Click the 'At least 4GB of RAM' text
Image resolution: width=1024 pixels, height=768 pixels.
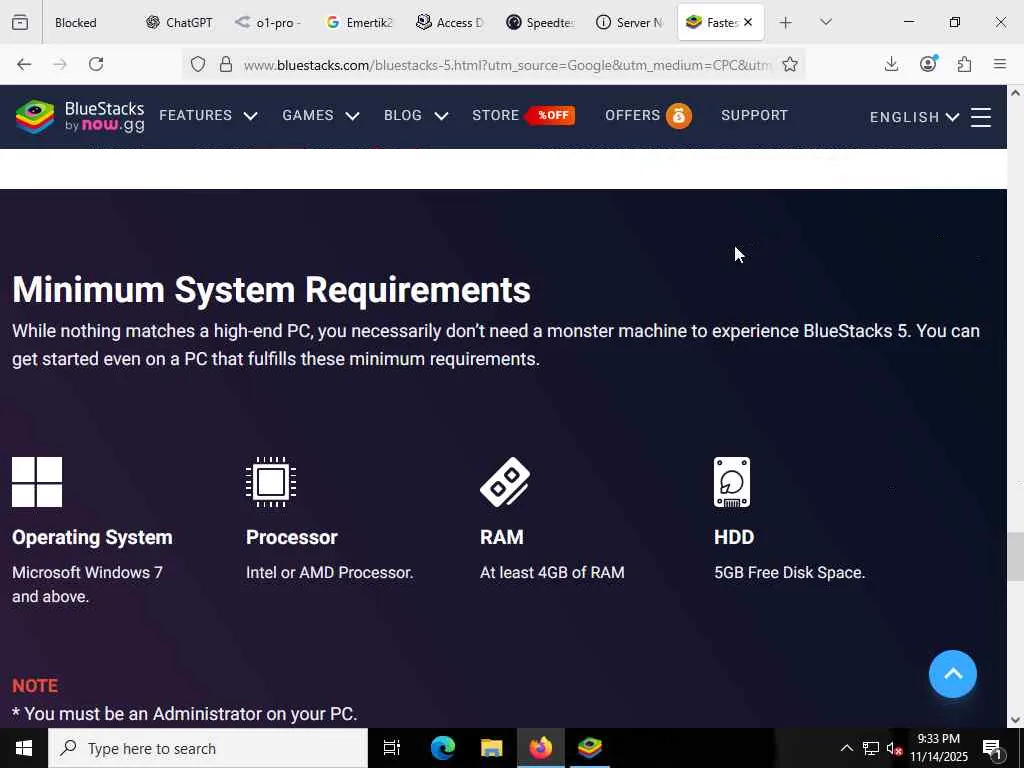[552, 573]
